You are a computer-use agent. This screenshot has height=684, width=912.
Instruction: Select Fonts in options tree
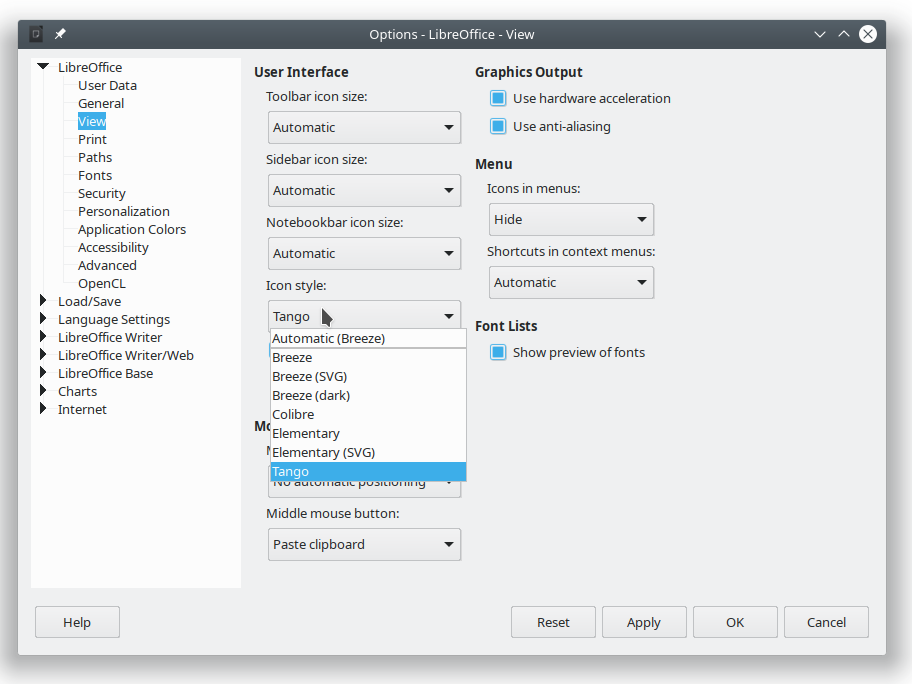(x=95, y=176)
